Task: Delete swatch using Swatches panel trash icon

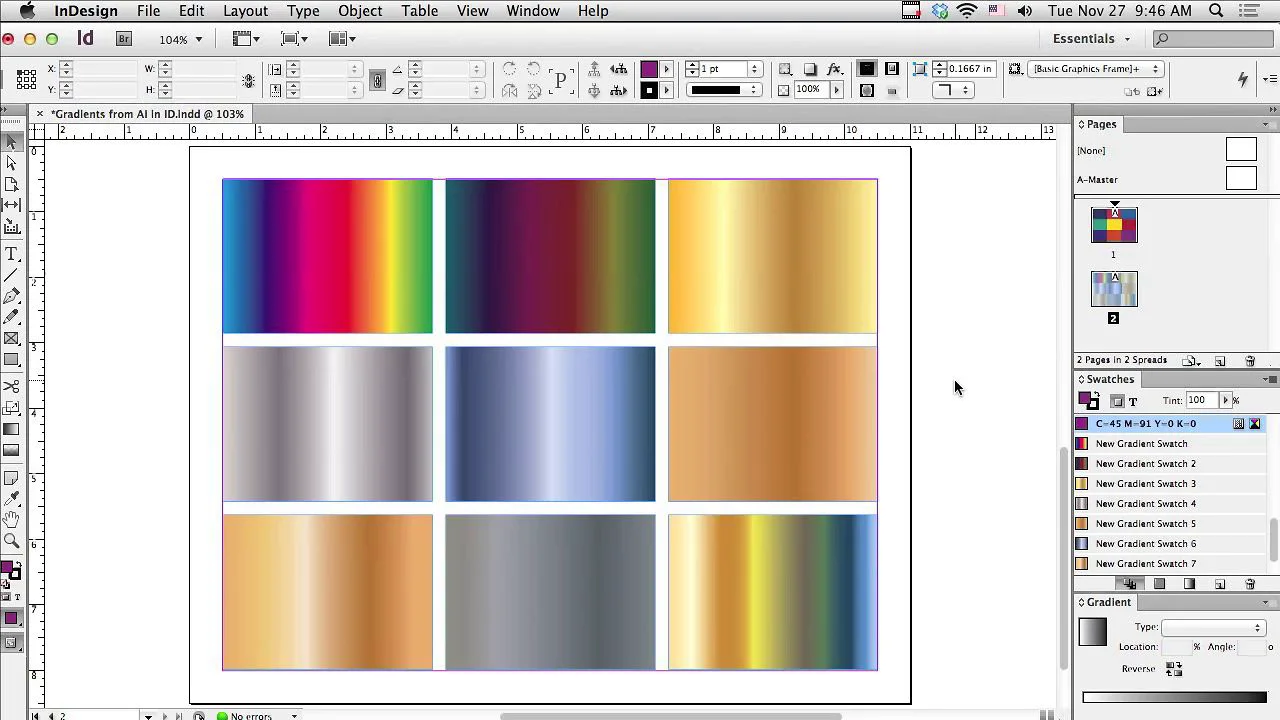Action: (x=1250, y=584)
